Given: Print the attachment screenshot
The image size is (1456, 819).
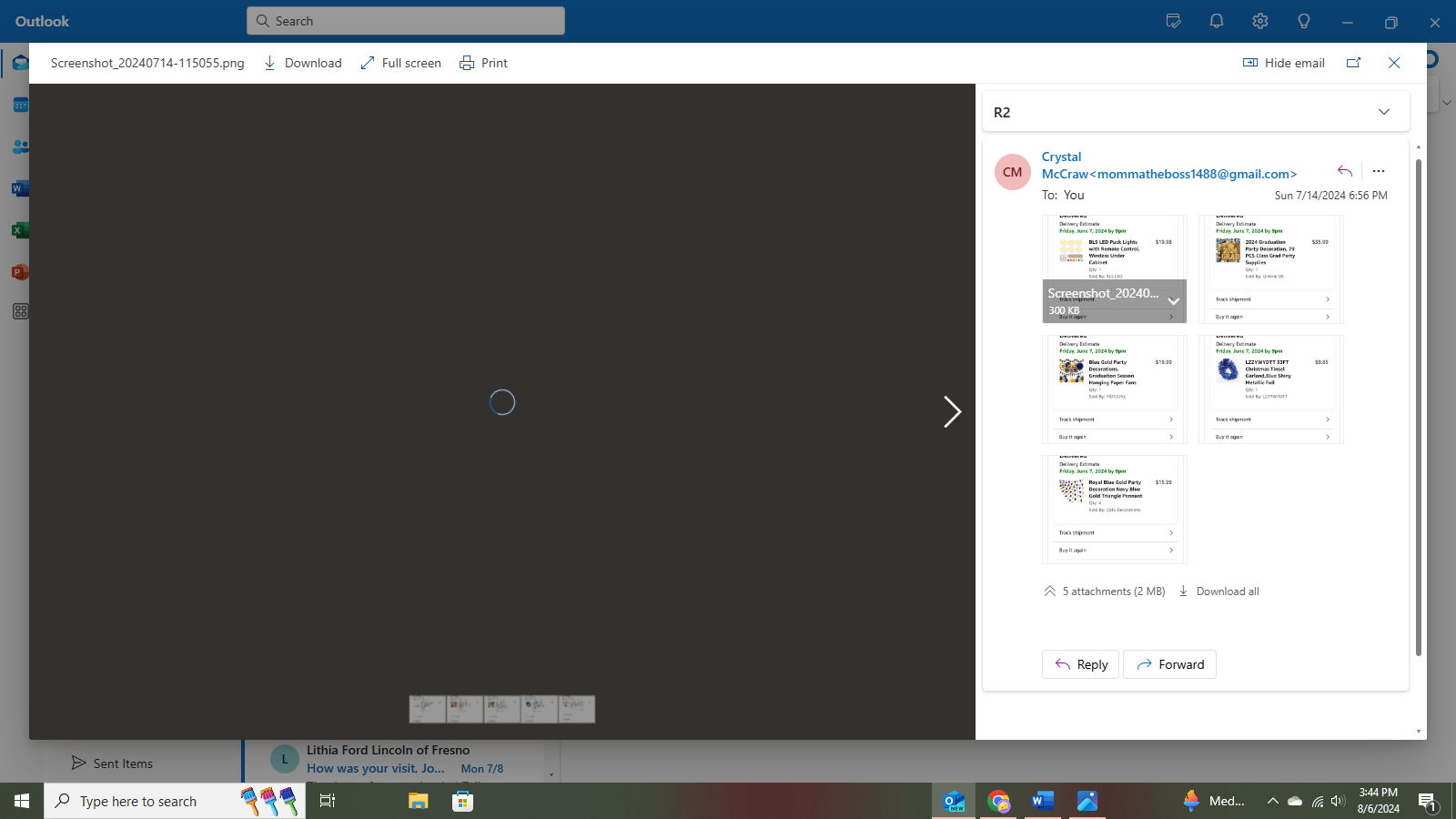Looking at the screenshot, I should click(x=483, y=63).
